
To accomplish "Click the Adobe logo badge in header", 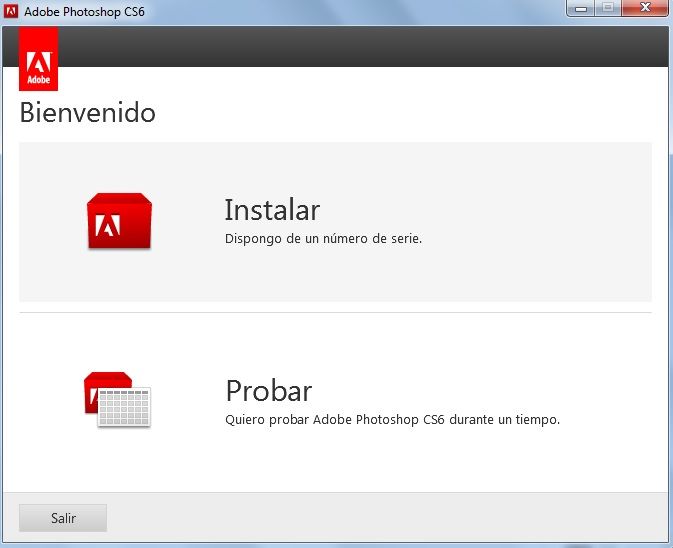I will 39,59.
